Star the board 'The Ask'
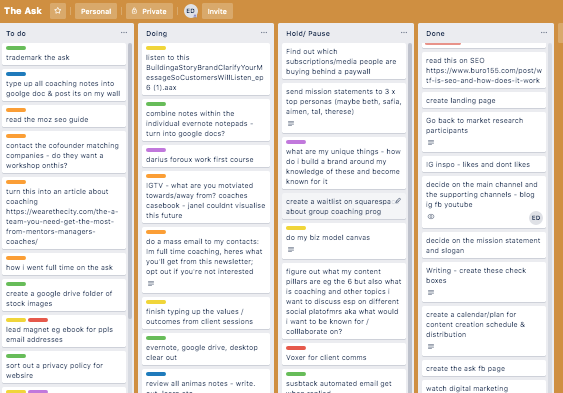This screenshot has height=393, width=563. tap(58, 11)
